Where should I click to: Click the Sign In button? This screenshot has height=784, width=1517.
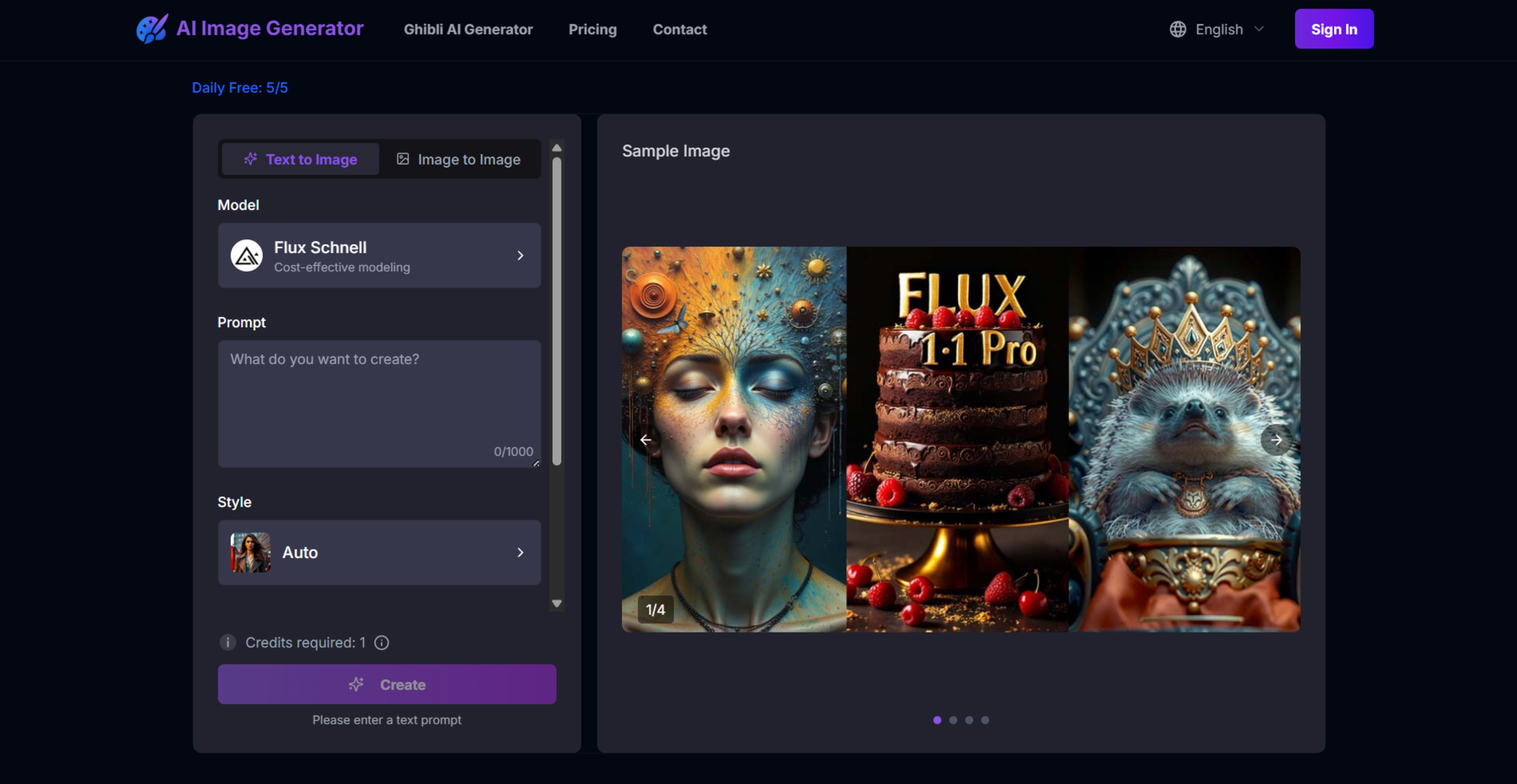[1333, 29]
